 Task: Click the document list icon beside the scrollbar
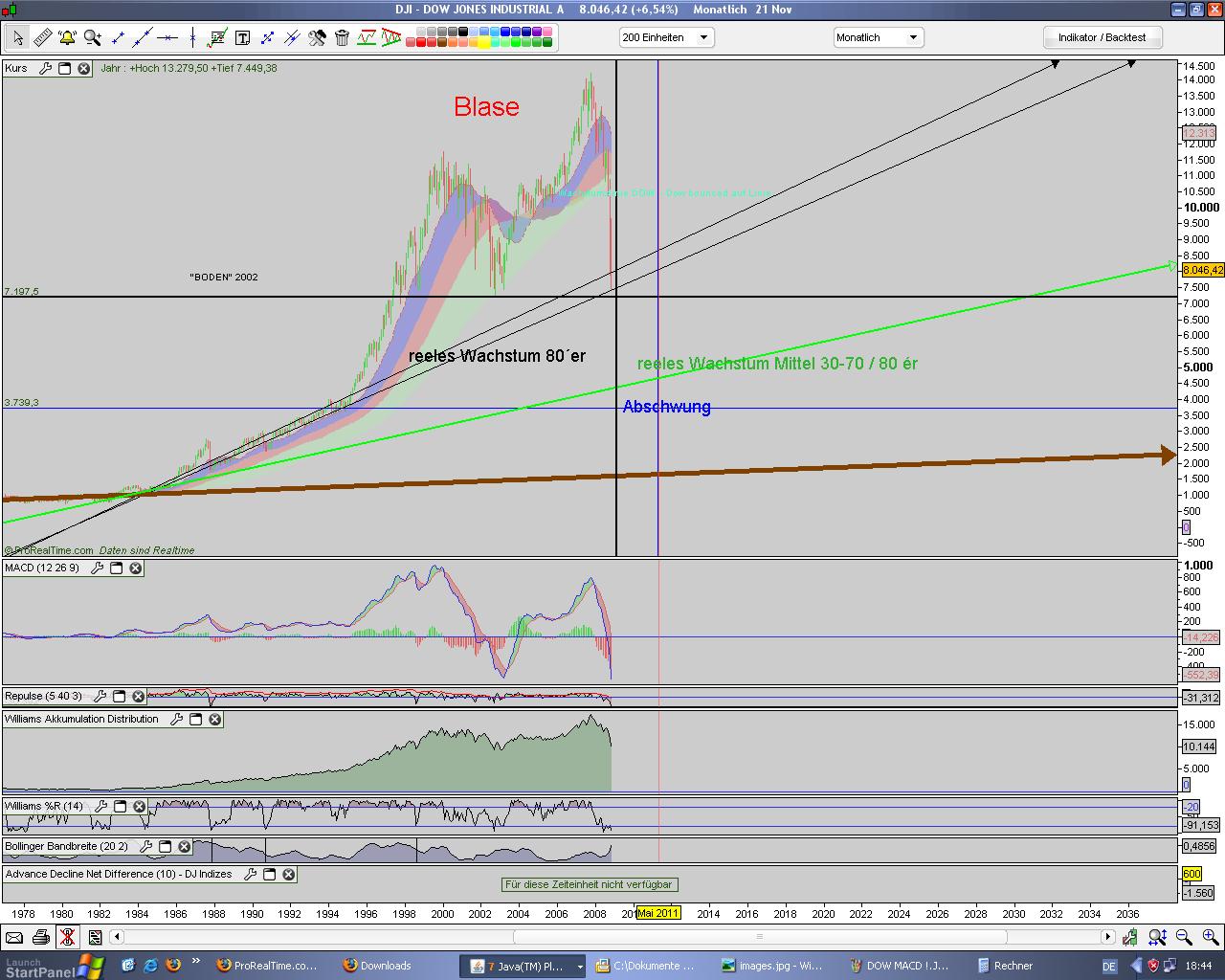point(95,937)
